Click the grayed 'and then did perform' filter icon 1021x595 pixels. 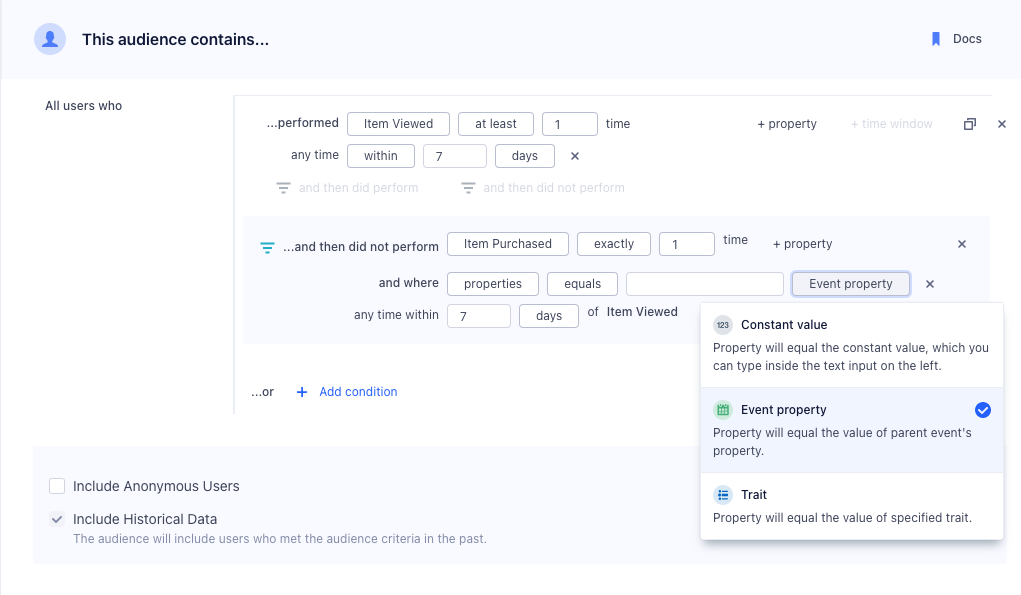pyautogui.click(x=281, y=187)
